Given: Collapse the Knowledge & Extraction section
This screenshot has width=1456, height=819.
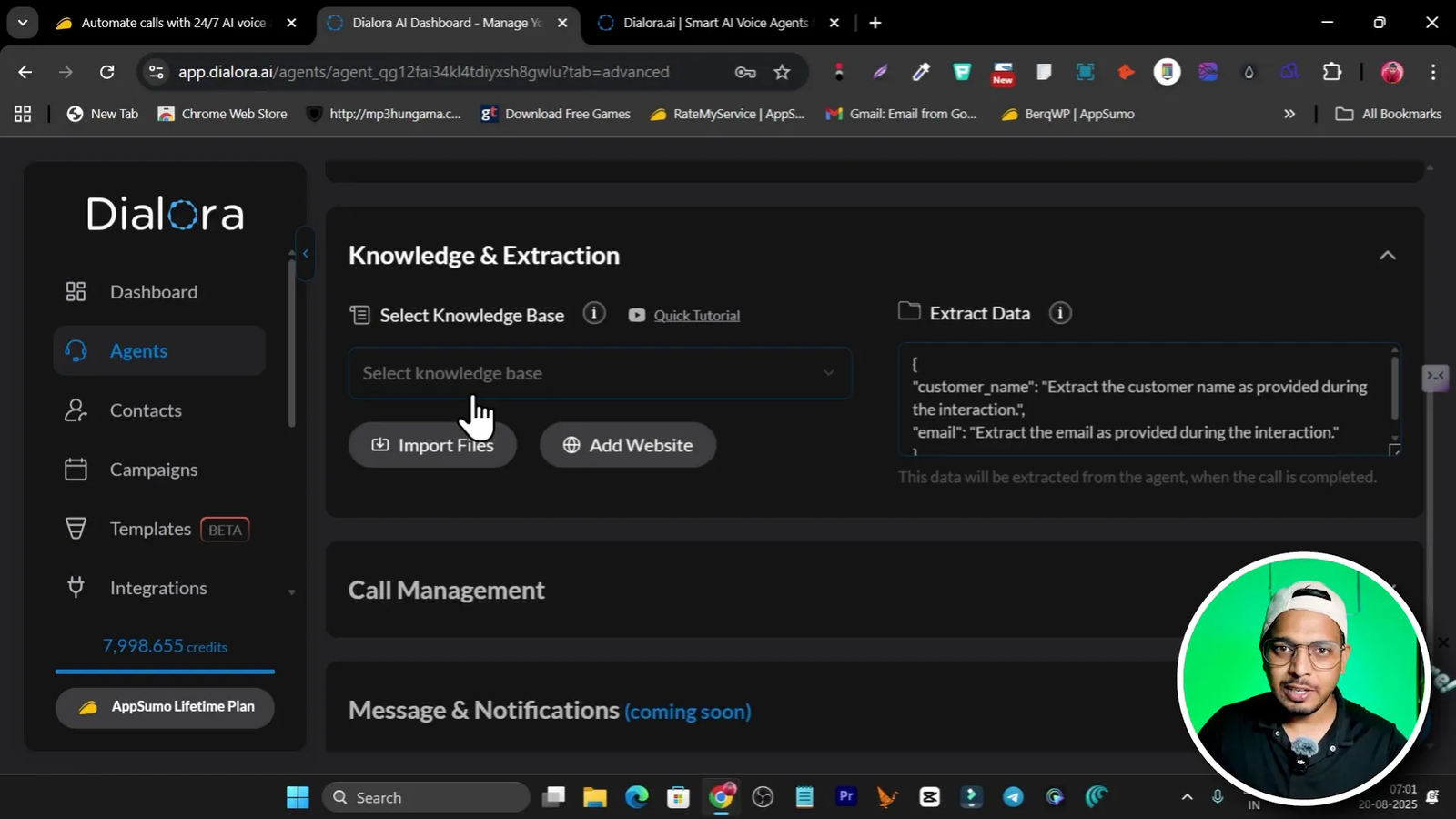Looking at the screenshot, I should (x=1388, y=256).
